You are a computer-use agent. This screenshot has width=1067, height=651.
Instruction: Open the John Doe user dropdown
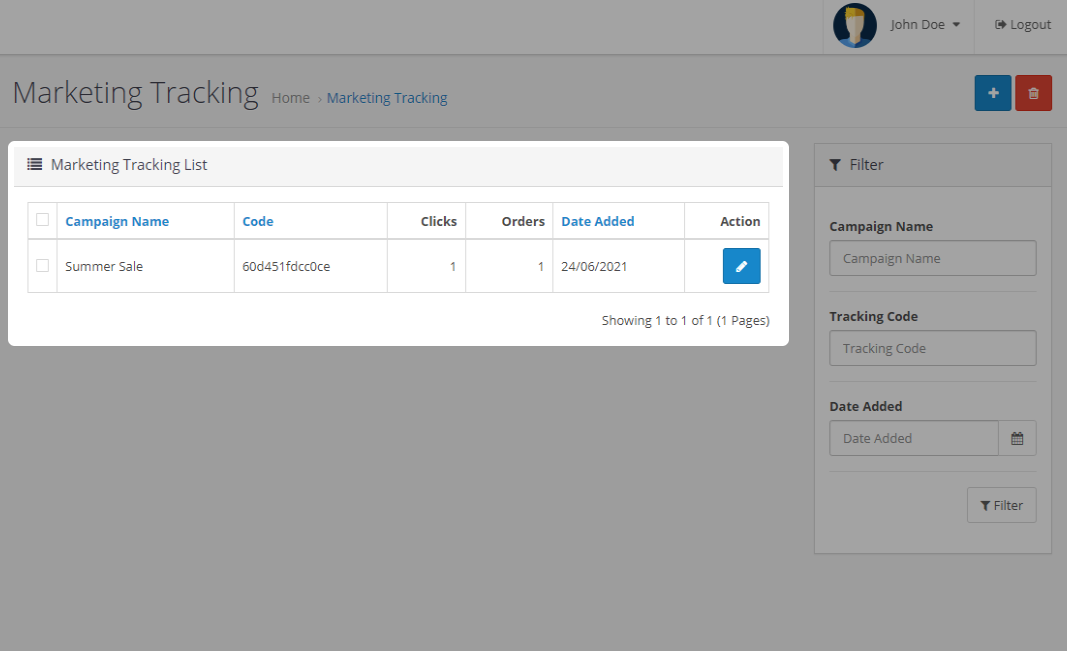click(x=925, y=25)
